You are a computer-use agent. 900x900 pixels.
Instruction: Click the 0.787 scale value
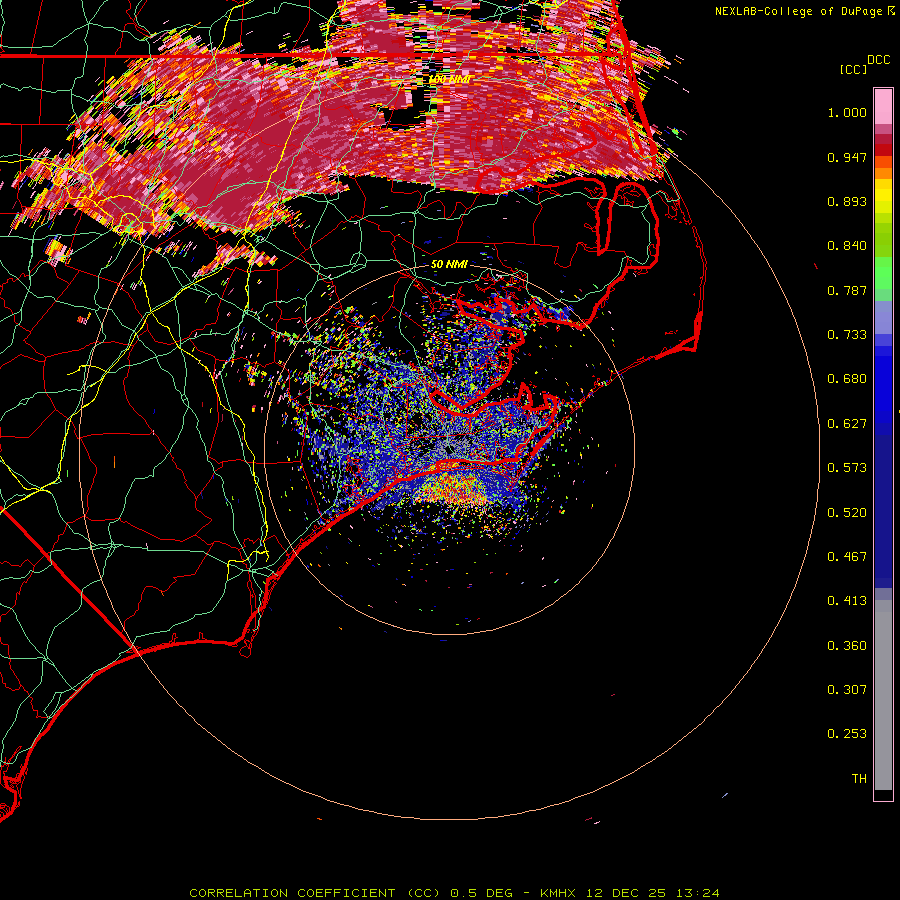pyautogui.click(x=847, y=290)
